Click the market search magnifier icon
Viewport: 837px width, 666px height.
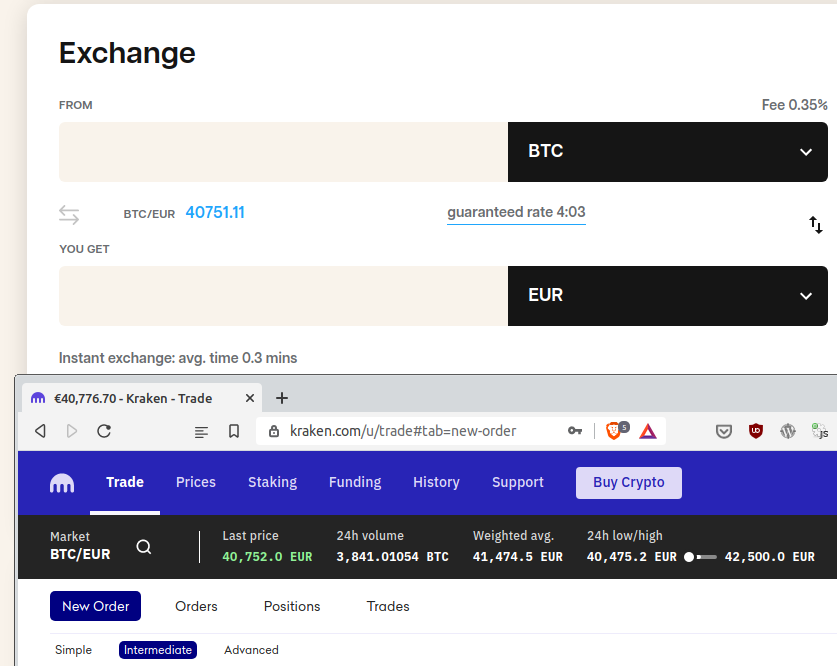[x=144, y=547]
